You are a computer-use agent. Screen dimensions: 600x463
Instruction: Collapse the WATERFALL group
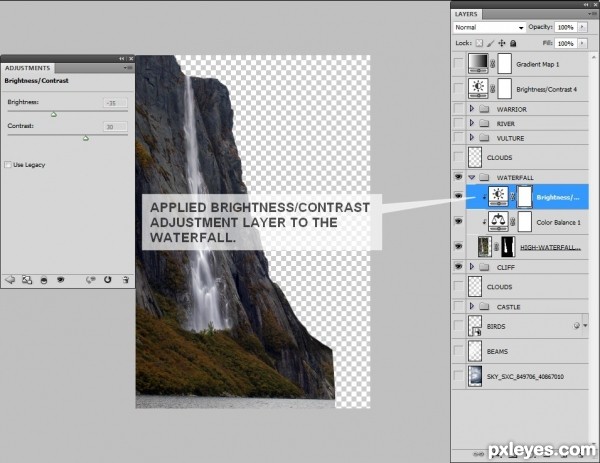click(x=472, y=177)
